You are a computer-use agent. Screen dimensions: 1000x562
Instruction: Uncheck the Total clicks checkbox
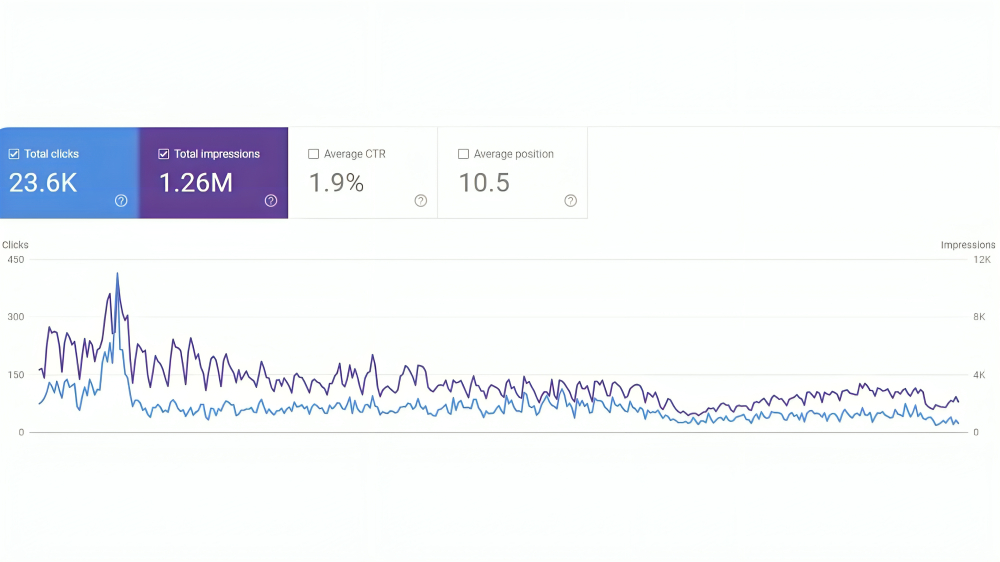coord(14,154)
